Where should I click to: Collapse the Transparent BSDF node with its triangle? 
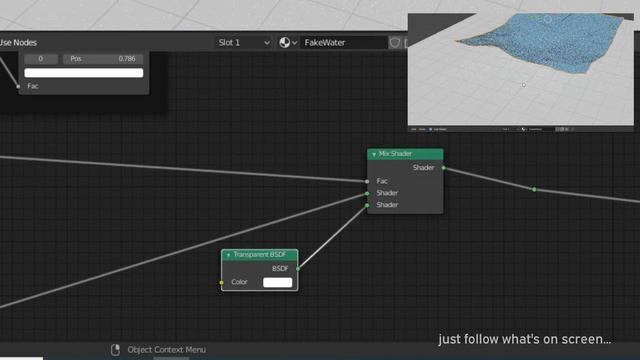pos(229,255)
